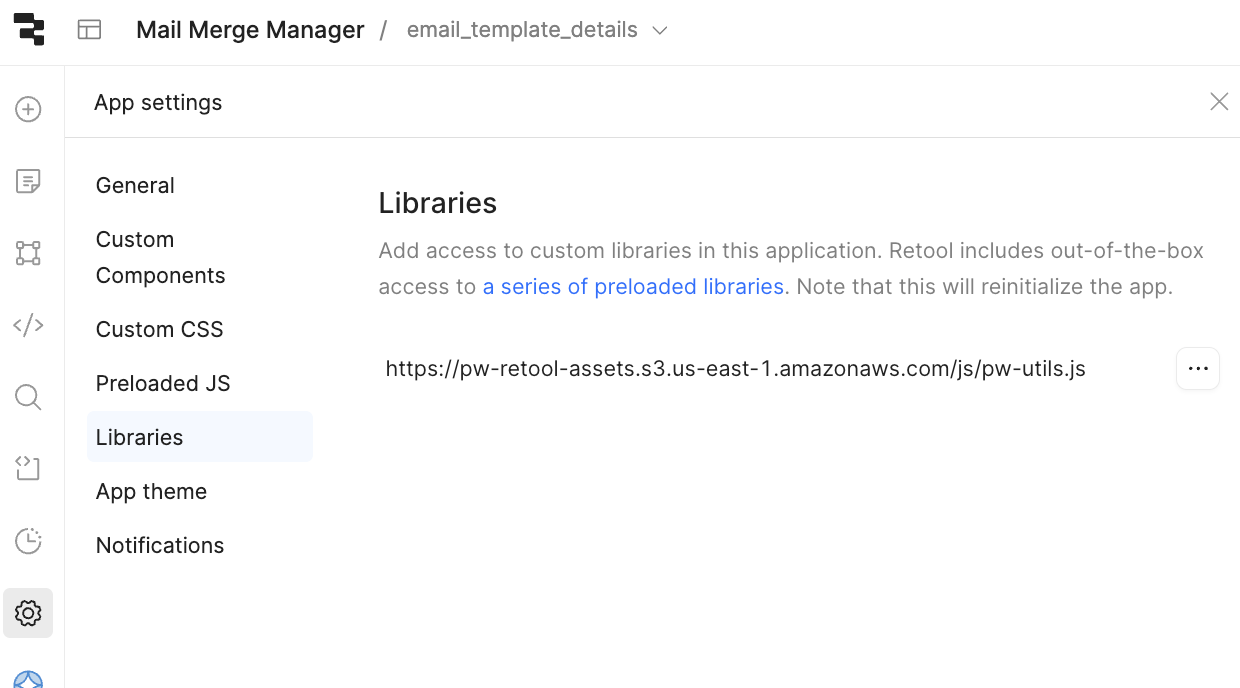Switch to Custom CSS settings
Image resolution: width=1240 pixels, height=688 pixels.
[159, 330]
